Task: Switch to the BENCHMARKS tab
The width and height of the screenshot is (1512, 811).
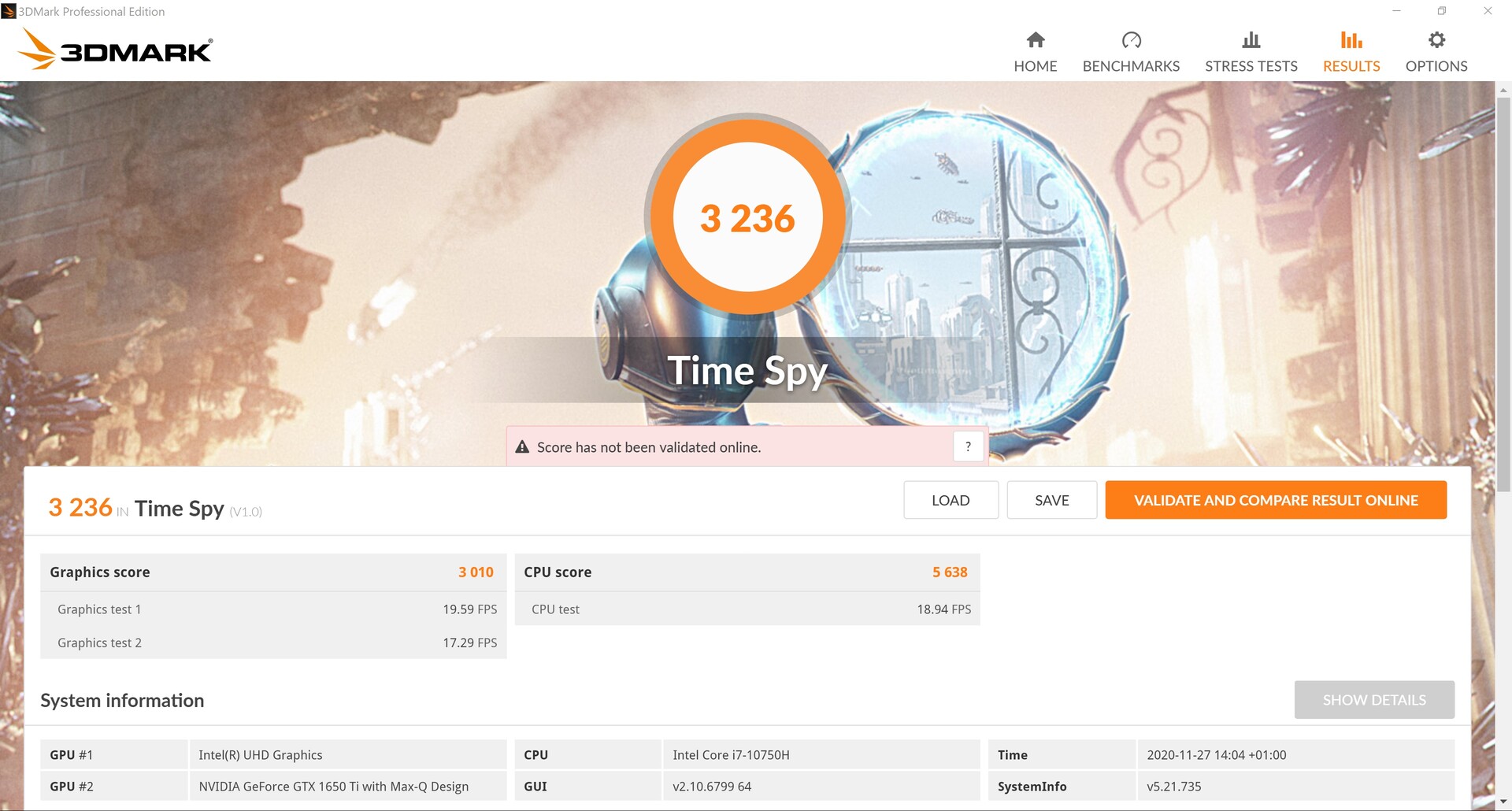Action: [x=1131, y=66]
